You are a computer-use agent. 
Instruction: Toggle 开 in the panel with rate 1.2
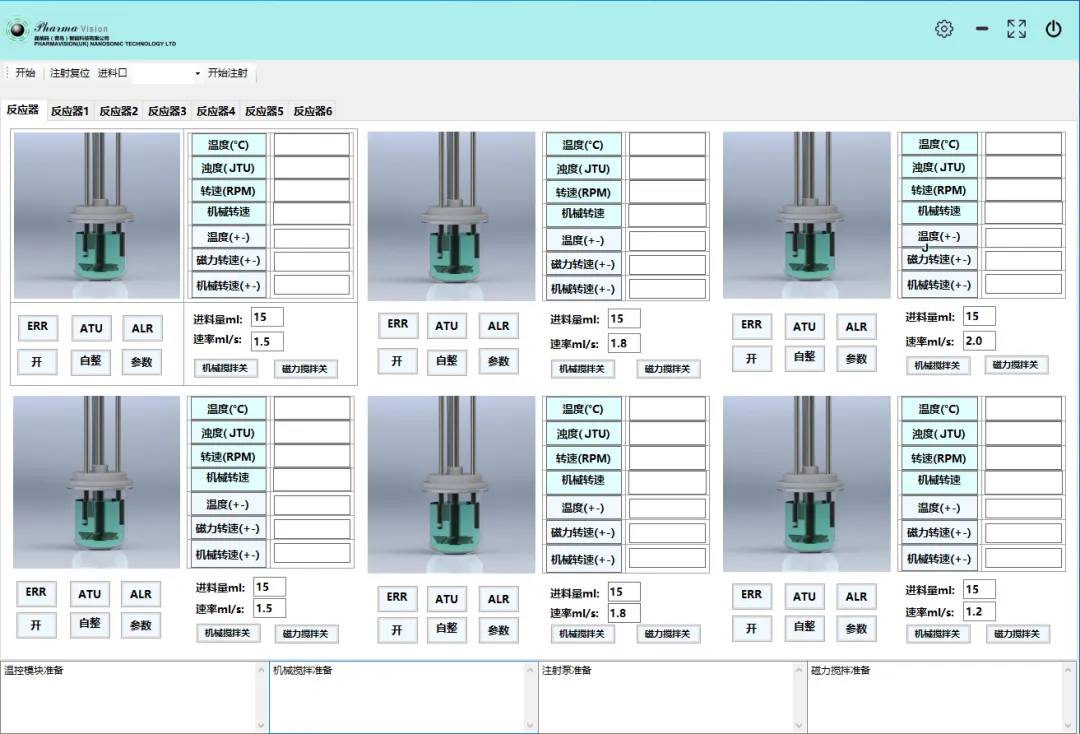(x=751, y=628)
